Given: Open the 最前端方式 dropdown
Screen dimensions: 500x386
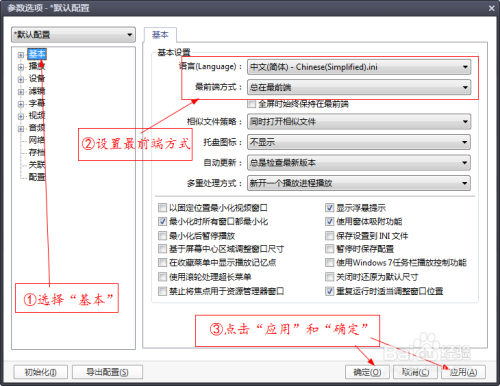Looking at the screenshot, I should coord(359,87).
